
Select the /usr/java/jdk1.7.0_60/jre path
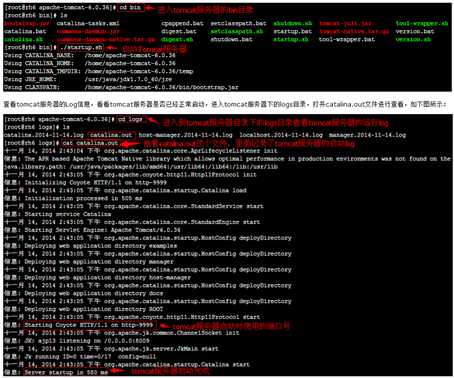128,79
